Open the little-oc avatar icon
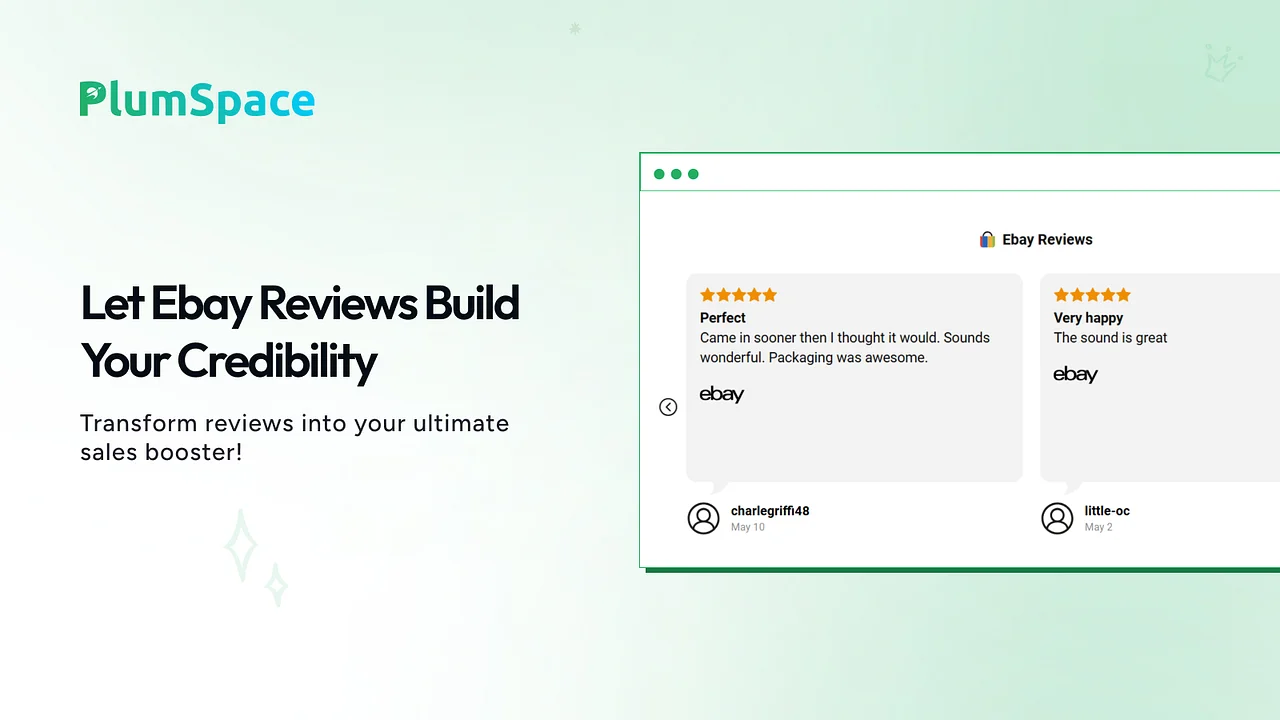 pyautogui.click(x=1057, y=518)
